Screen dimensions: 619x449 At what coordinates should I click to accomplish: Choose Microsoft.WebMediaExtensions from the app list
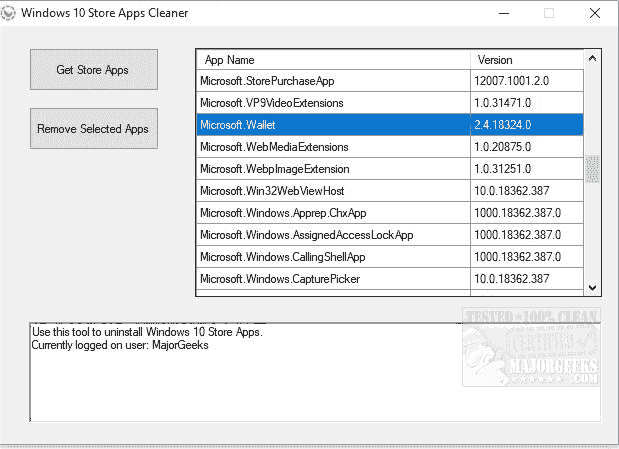point(332,147)
